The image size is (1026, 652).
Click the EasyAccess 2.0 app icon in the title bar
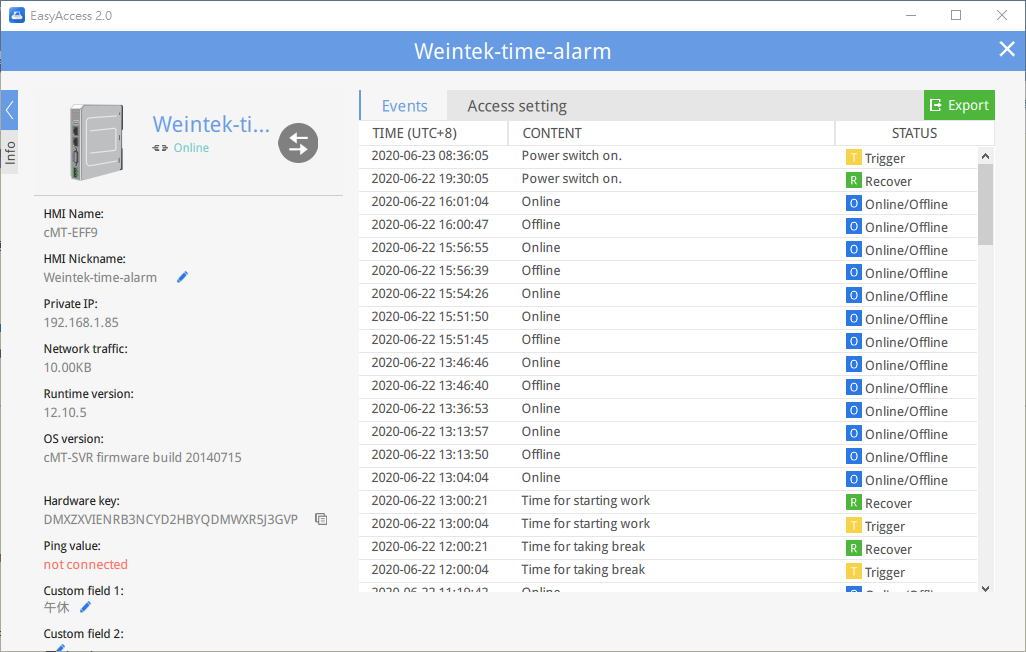coord(16,15)
